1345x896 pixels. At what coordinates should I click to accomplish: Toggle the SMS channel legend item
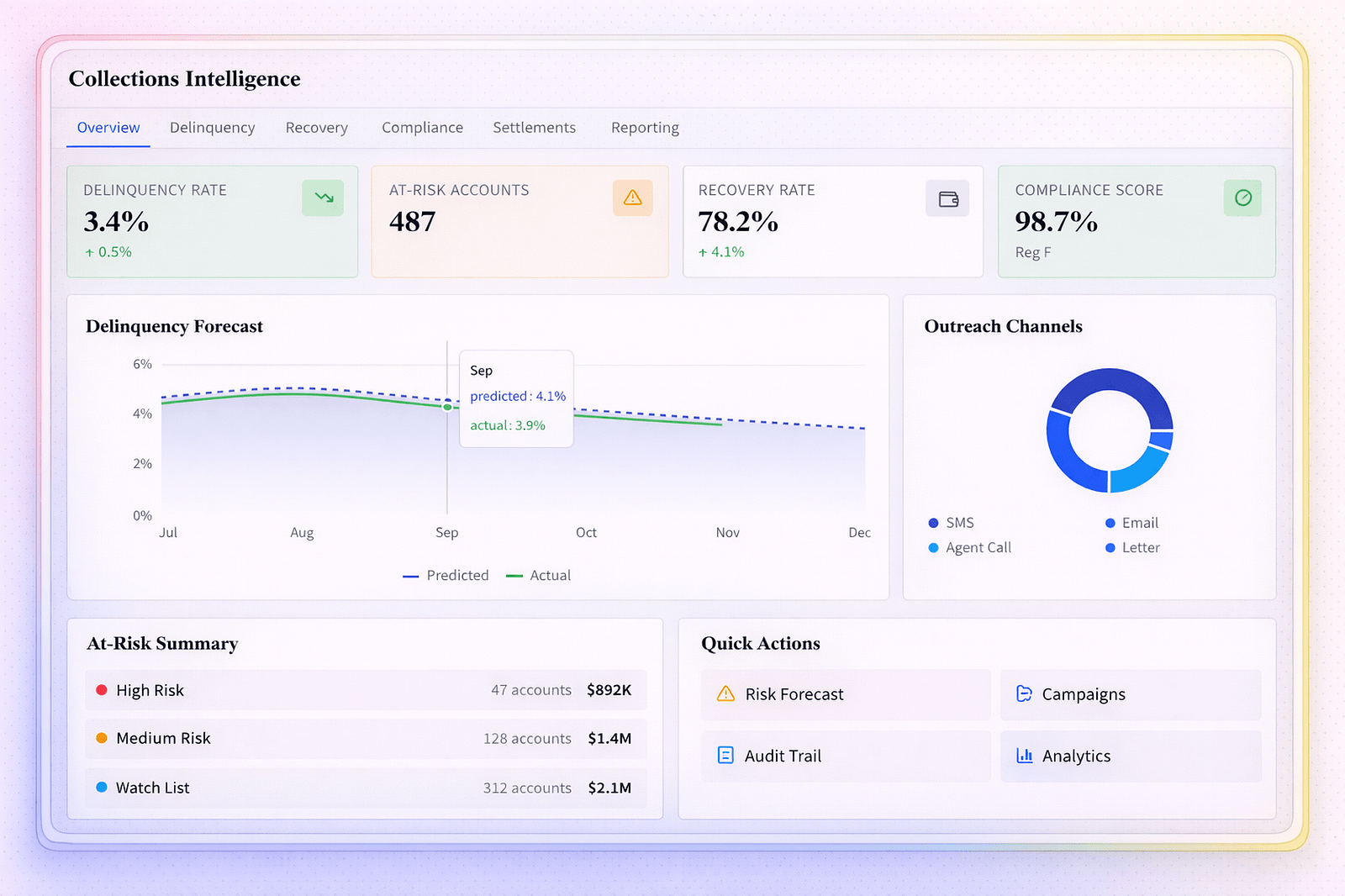[952, 523]
